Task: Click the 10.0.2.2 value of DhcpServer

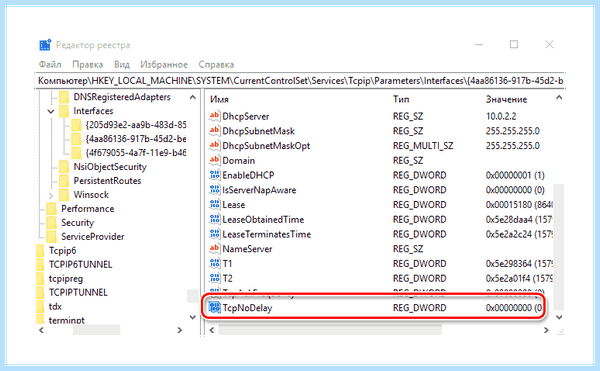Action: tap(501, 116)
